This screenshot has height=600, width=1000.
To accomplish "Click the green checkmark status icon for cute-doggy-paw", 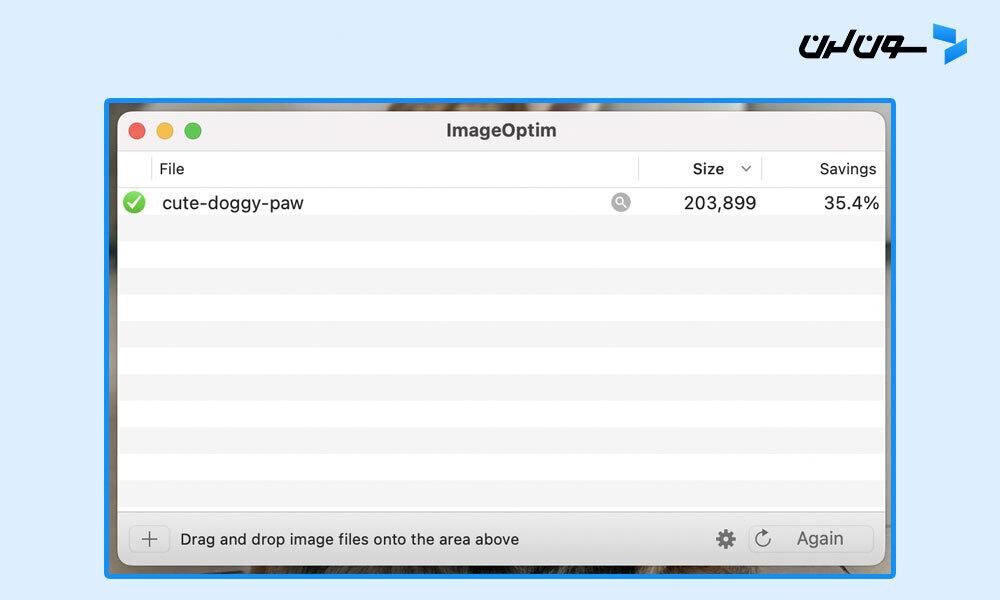I will [x=134, y=203].
